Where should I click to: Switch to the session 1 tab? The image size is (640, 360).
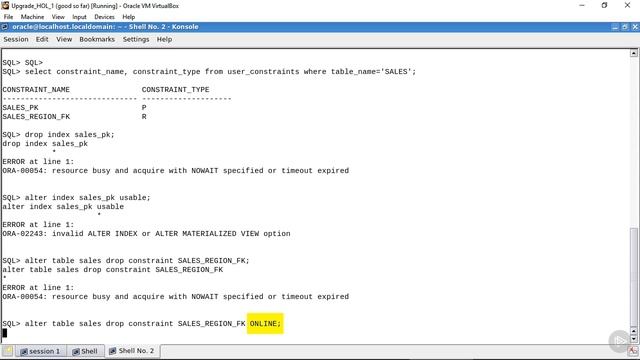(x=40, y=351)
